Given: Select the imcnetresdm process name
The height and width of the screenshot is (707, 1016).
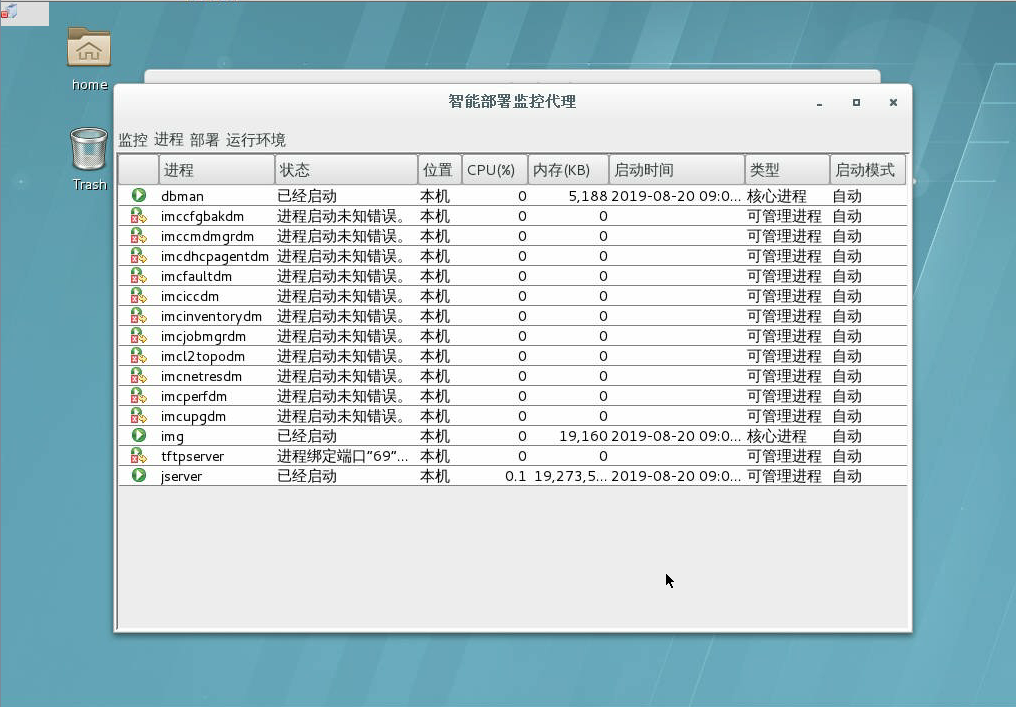Looking at the screenshot, I should click(201, 377).
